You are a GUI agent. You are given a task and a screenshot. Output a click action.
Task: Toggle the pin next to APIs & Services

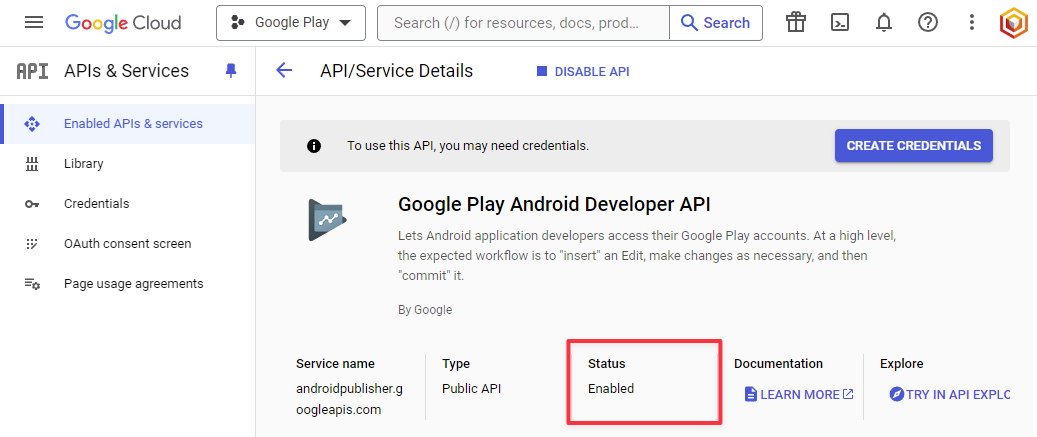click(231, 71)
